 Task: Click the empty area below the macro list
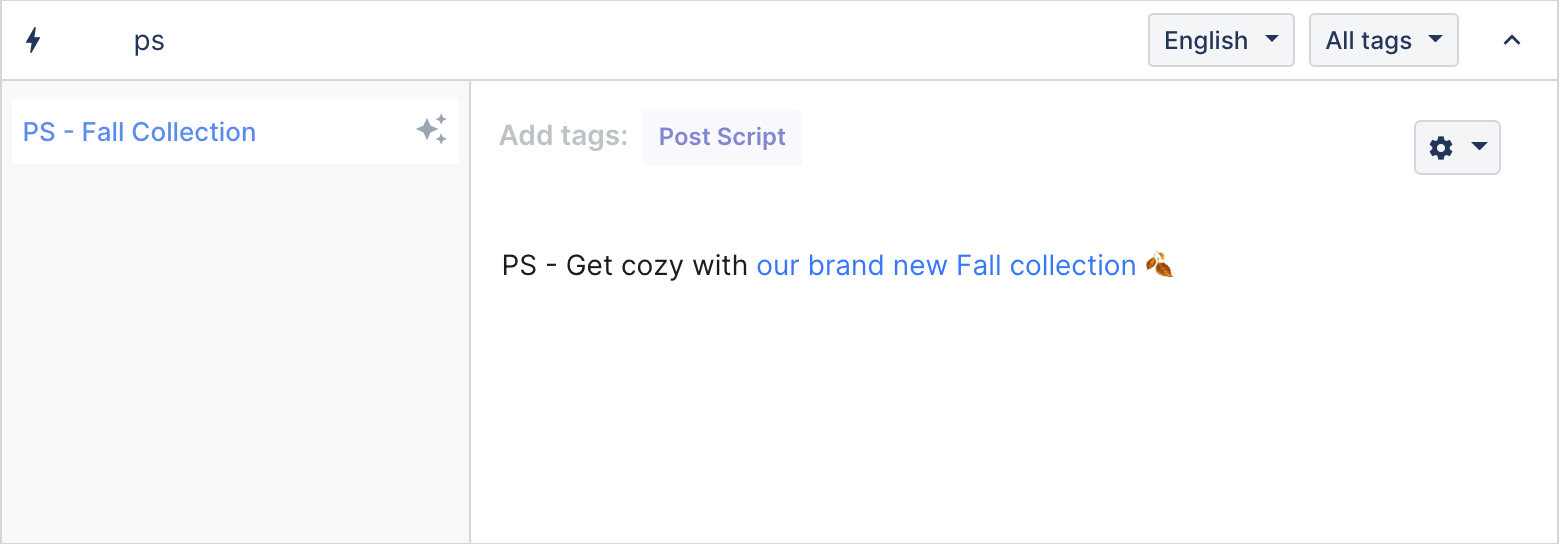coord(235,350)
